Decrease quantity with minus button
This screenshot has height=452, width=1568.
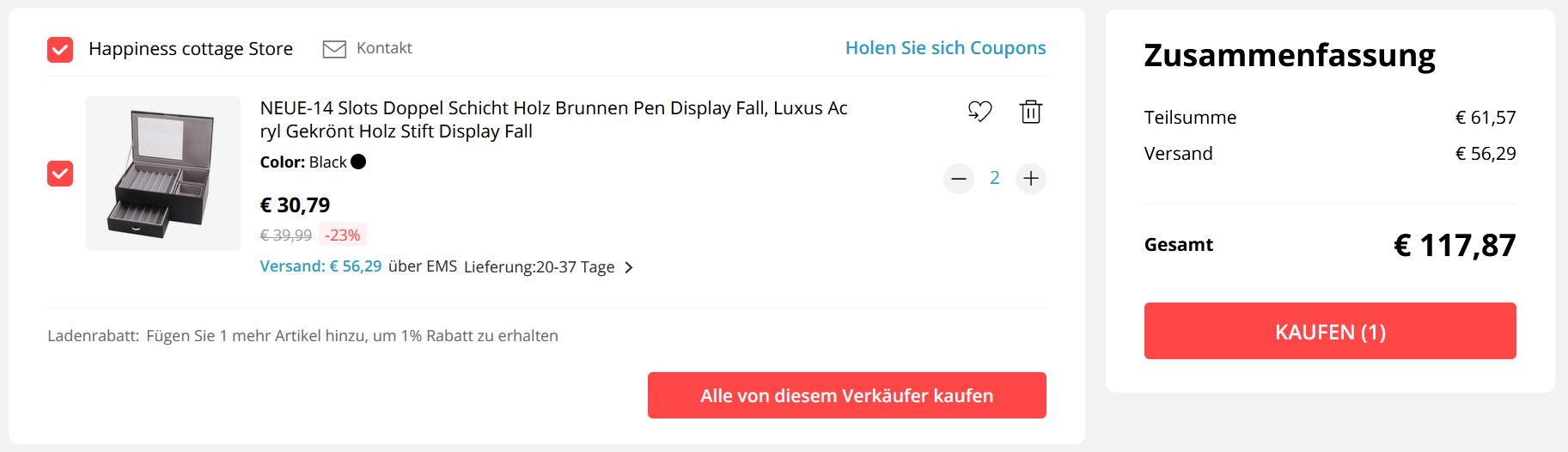[959, 179]
